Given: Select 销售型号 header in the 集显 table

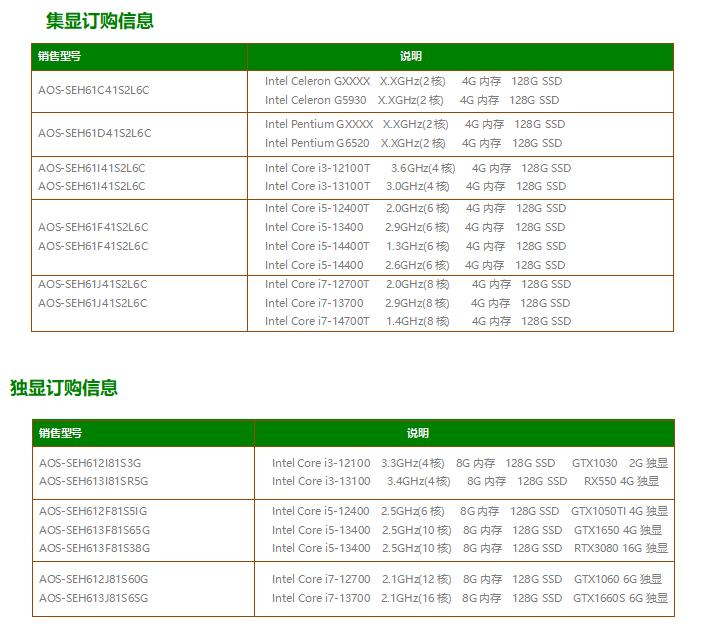Looking at the screenshot, I should [59, 56].
